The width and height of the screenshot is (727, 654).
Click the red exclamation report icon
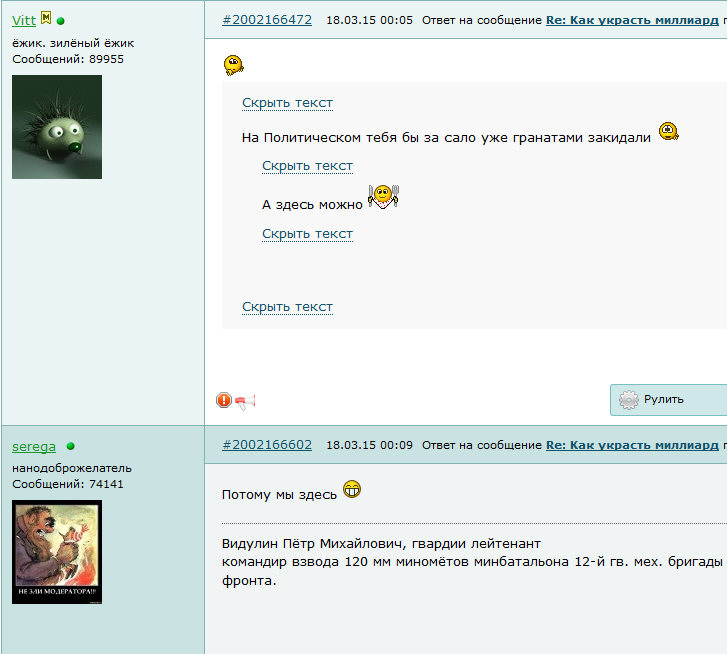click(x=223, y=400)
